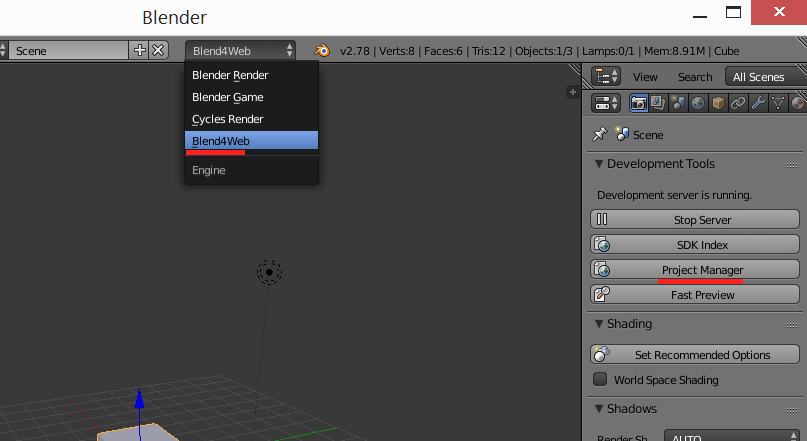Open the Render properties tab (camera icon)

pos(639,103)
